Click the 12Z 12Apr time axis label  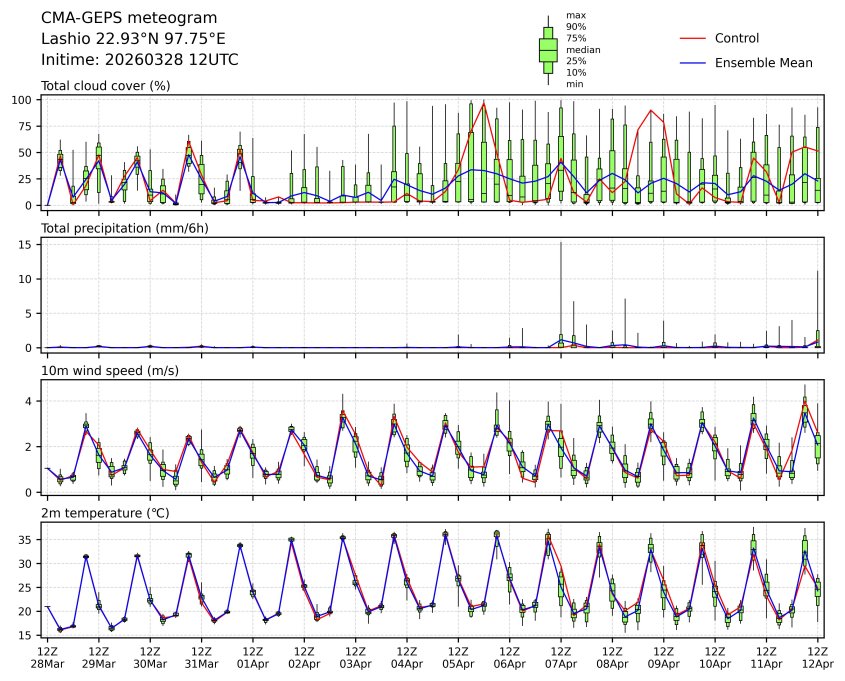coord(818,657)
